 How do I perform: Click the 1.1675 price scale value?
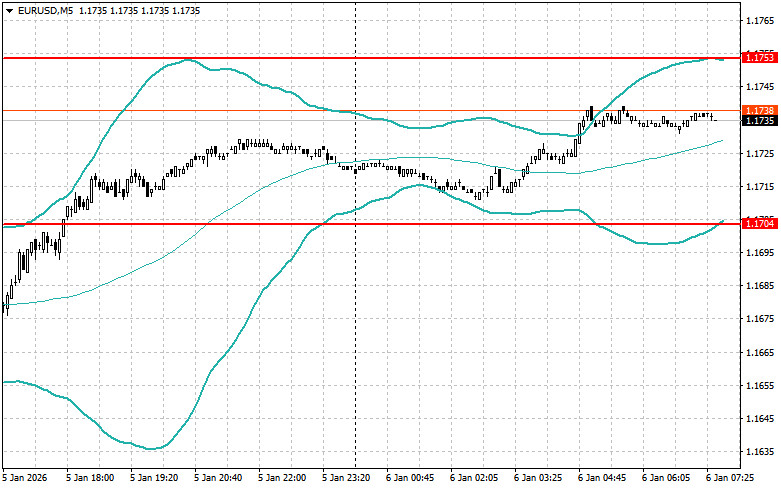760,319
